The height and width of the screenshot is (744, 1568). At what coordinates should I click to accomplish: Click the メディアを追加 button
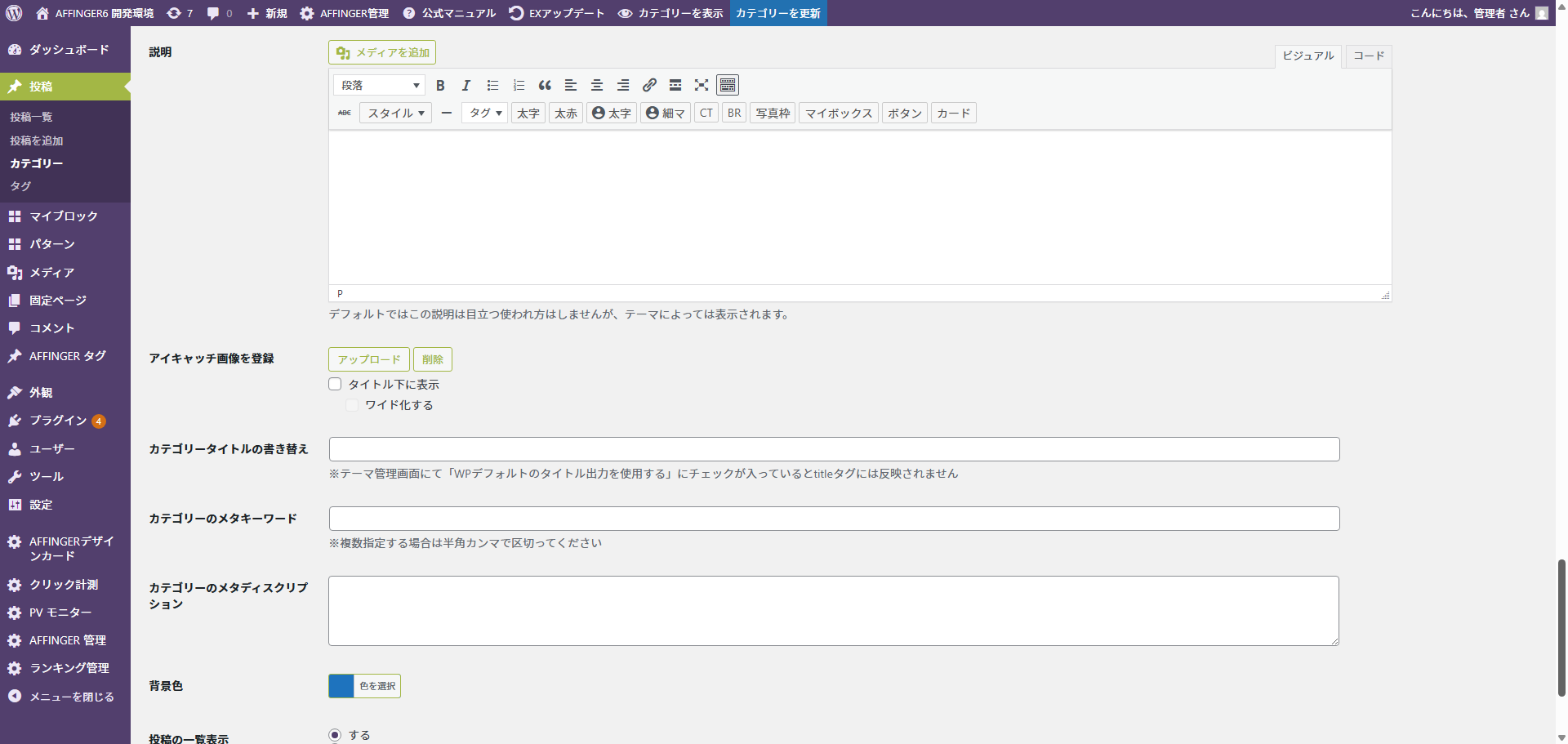coord(382,52)
